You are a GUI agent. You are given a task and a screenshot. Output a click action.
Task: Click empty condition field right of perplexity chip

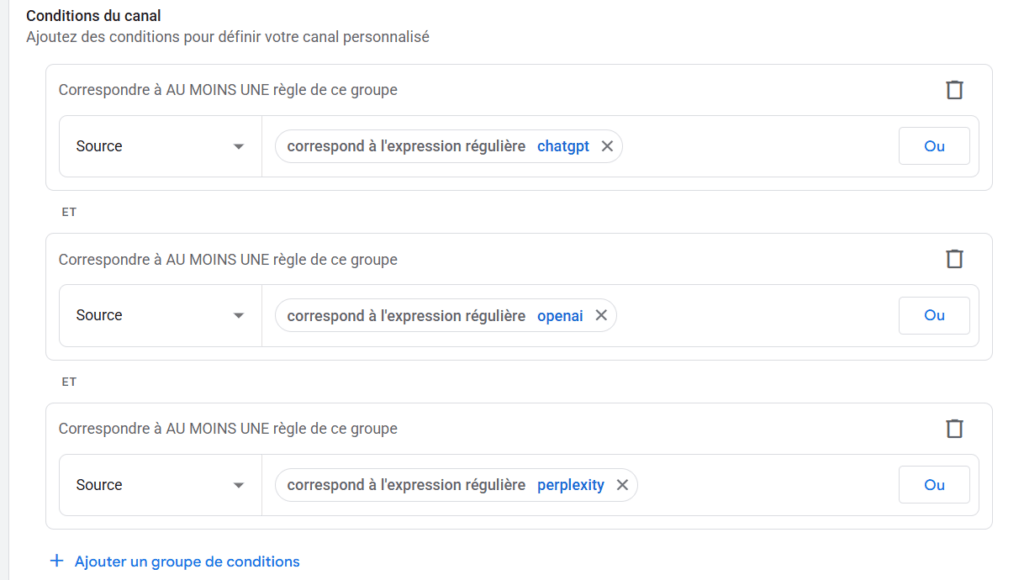pos(767,485)
